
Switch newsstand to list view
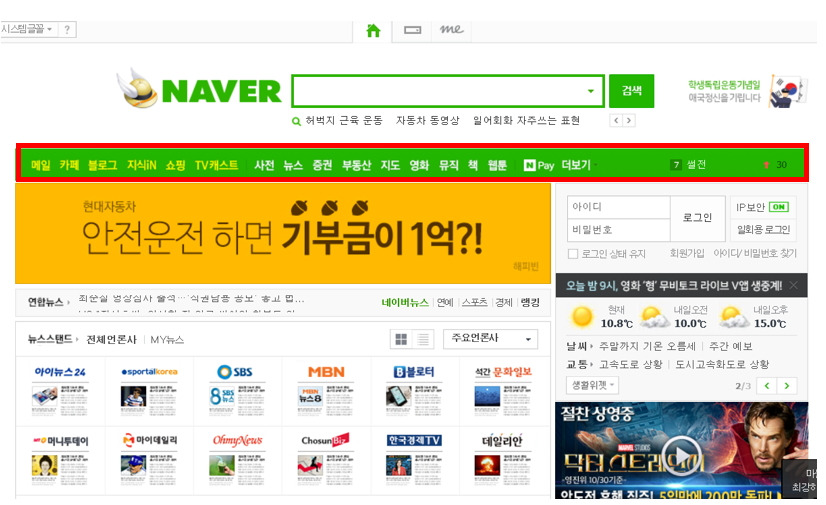coord(422,339)
